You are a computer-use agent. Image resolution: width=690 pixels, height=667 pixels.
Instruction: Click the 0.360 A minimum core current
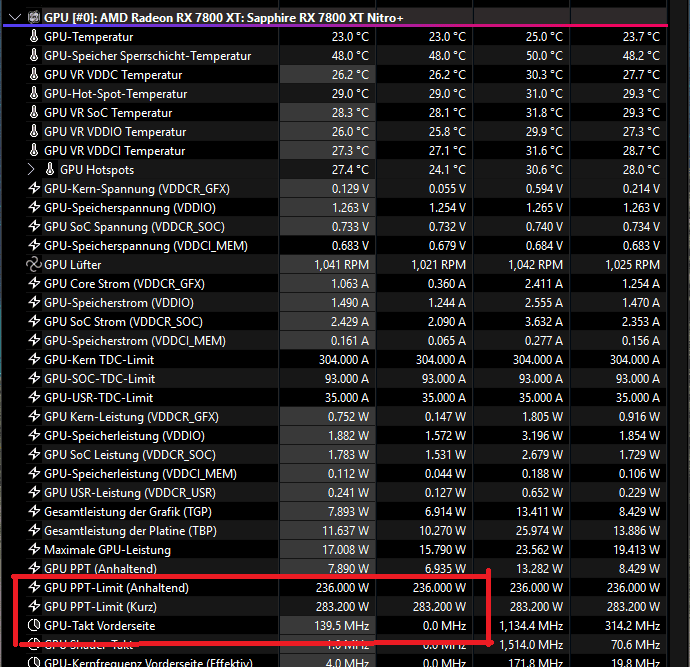coord(447,283)
